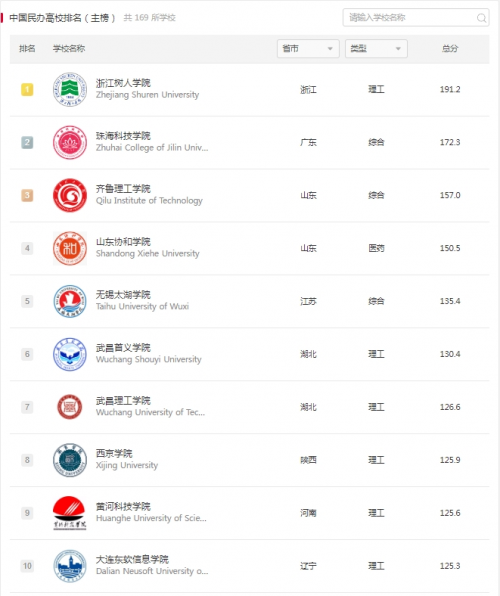Click Xijing University round emblem
Image resolution: width=500 pixels, height=596 pixels.
point(70,460)
